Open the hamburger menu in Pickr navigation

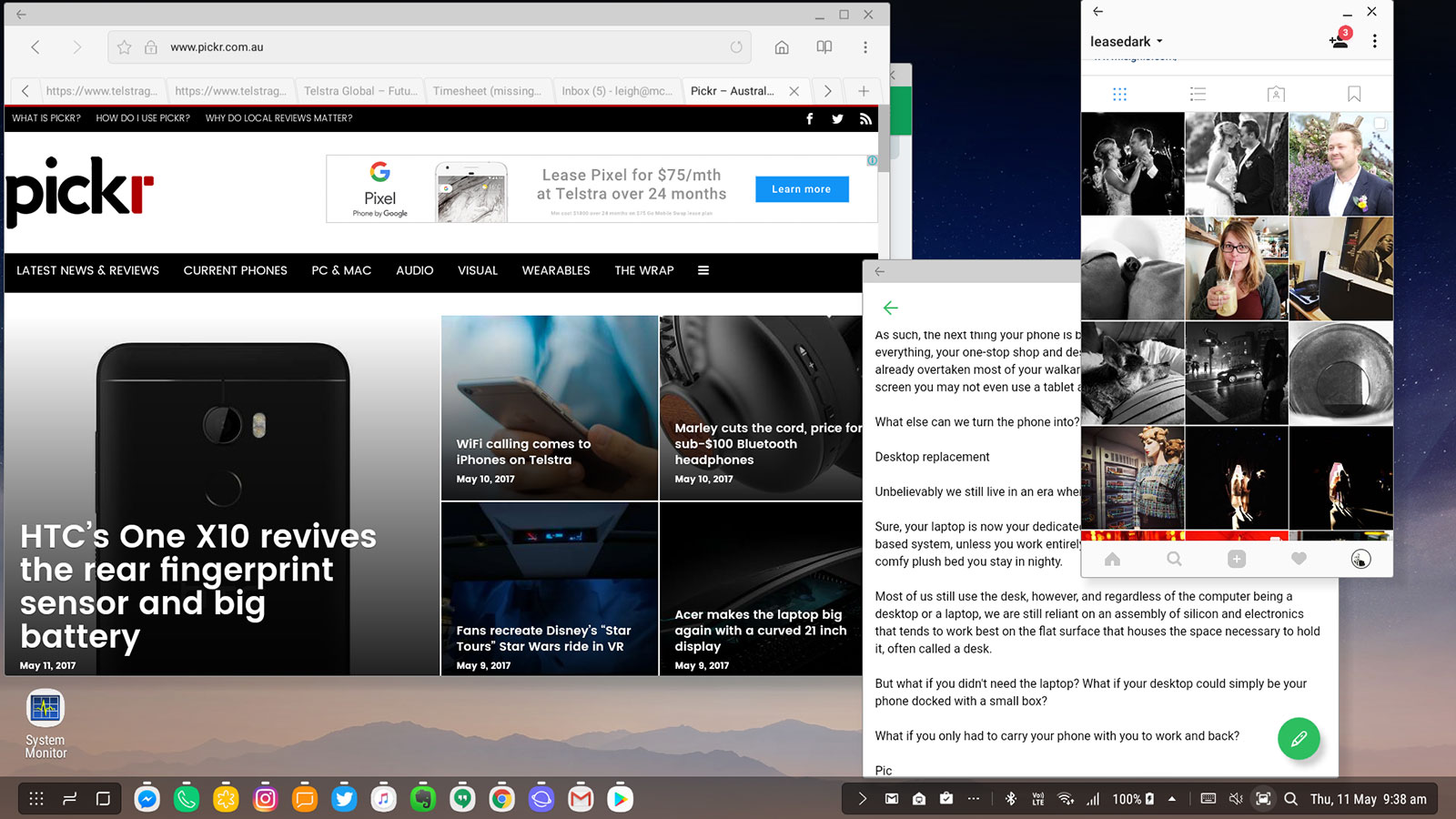click(x=703, y=270)
